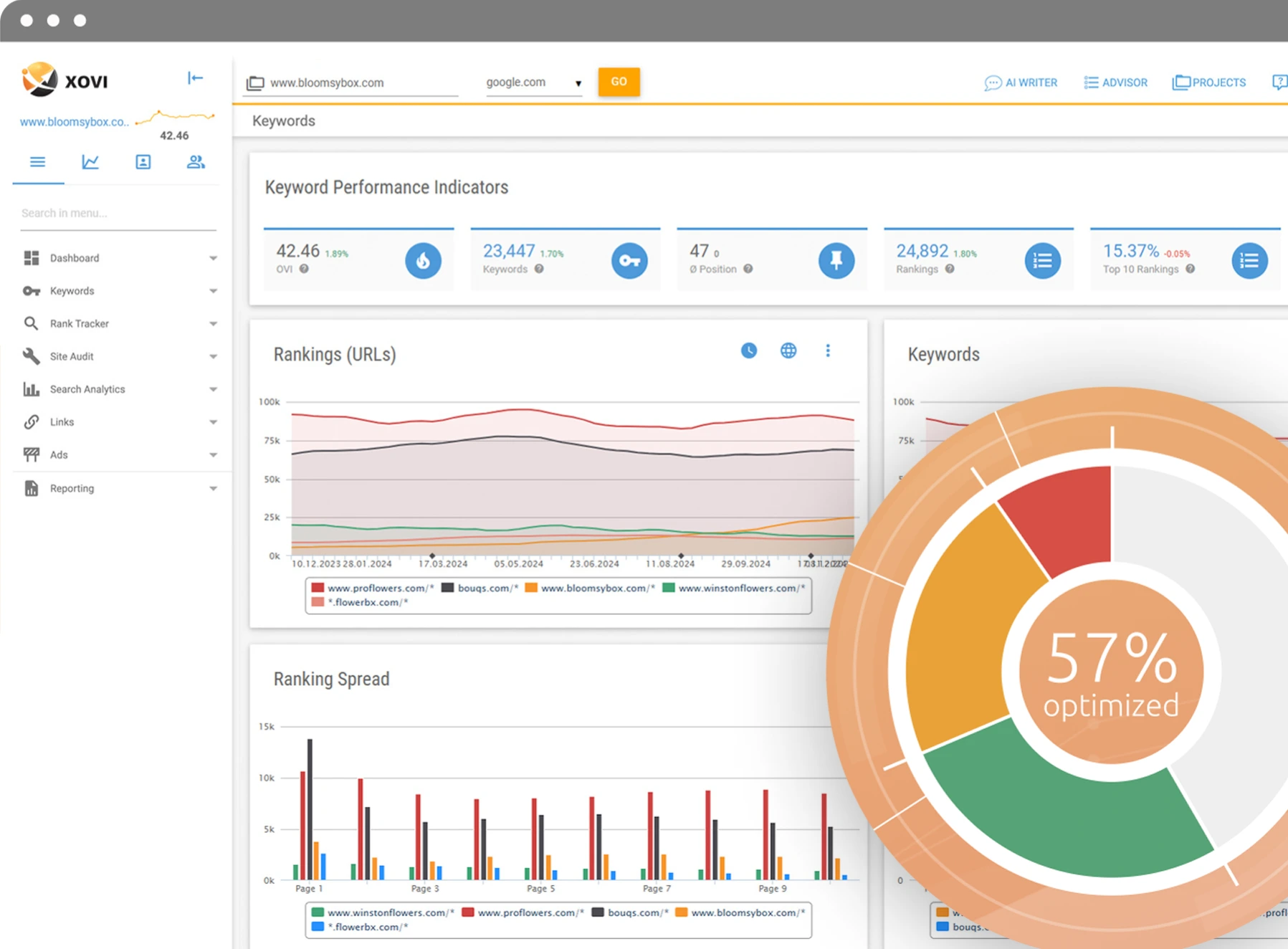
Task: Open the Search Analytics menu item
Action: 87,389
